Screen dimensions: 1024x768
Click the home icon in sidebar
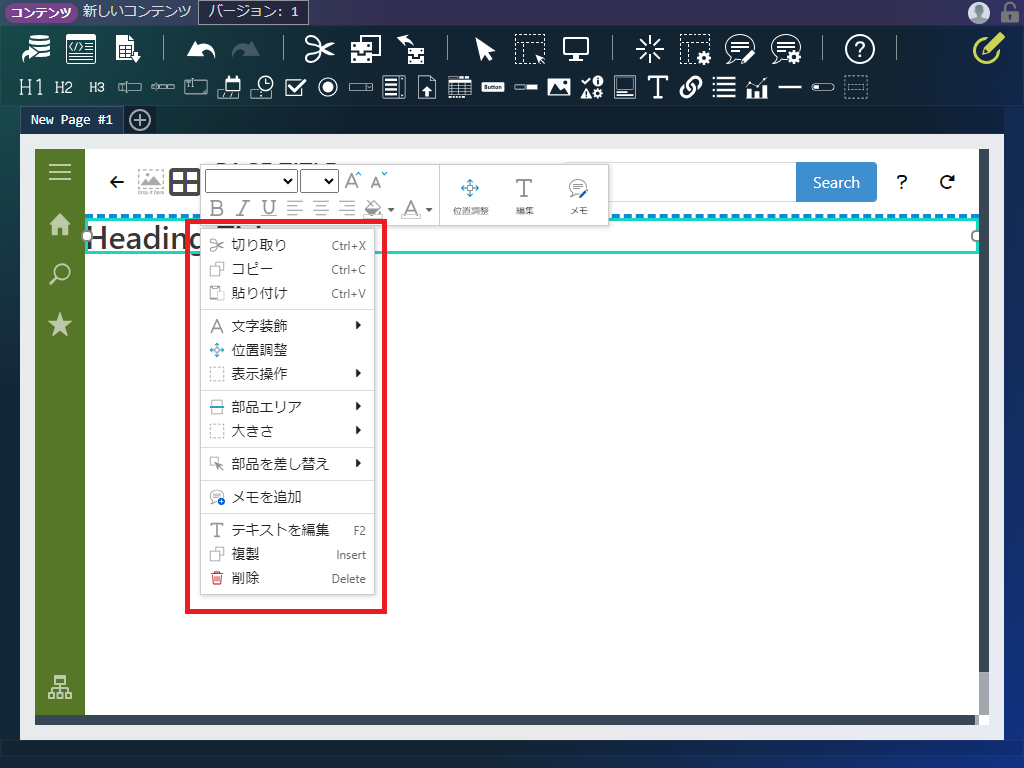tap(59, 225)
